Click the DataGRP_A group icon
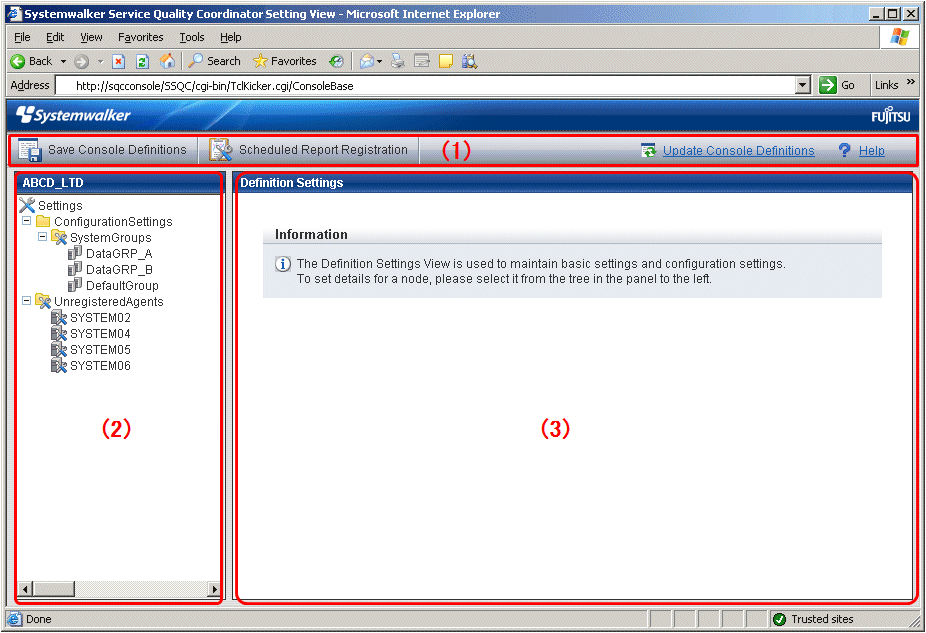The height and width of the screenshot is (633, 926). 74,253
